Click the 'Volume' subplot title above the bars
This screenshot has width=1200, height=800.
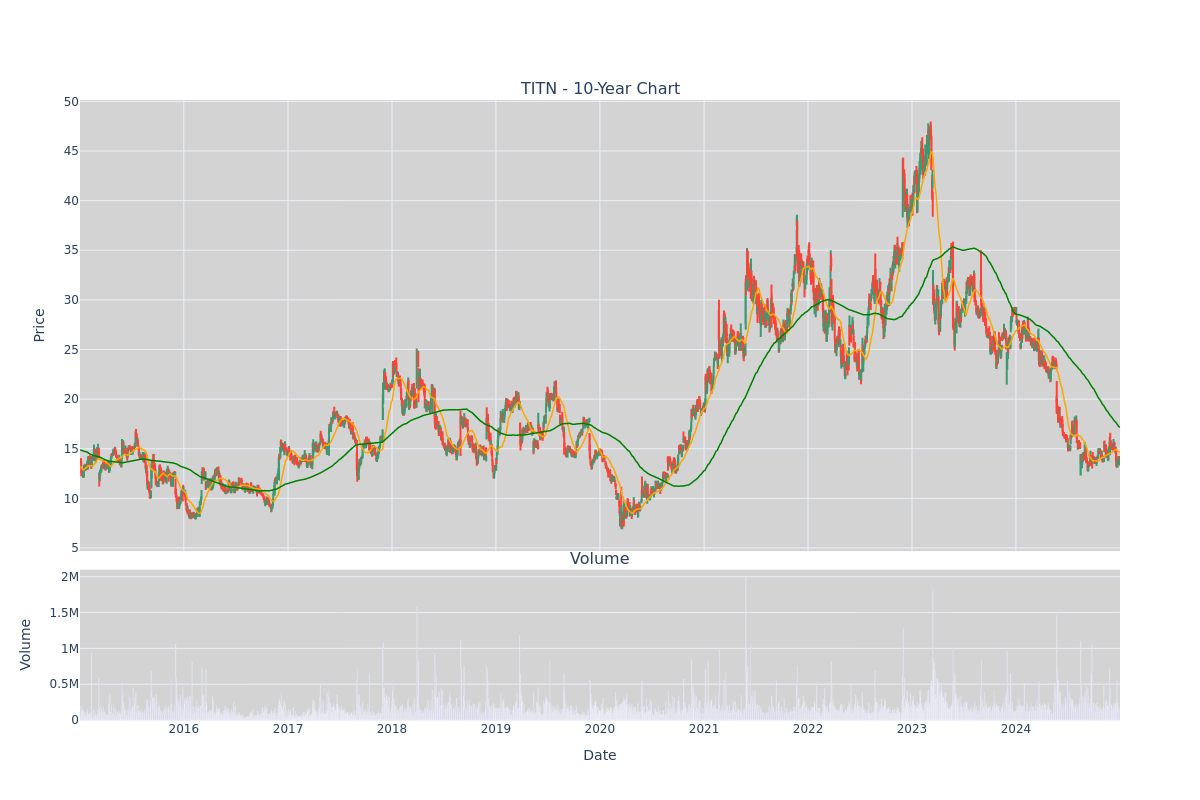600,559
